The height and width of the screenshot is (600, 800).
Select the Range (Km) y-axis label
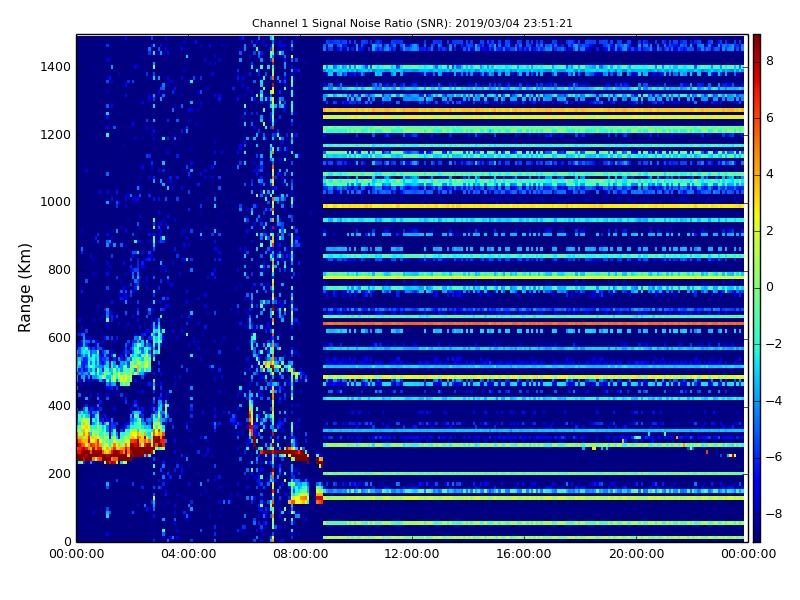click(24, 288)
